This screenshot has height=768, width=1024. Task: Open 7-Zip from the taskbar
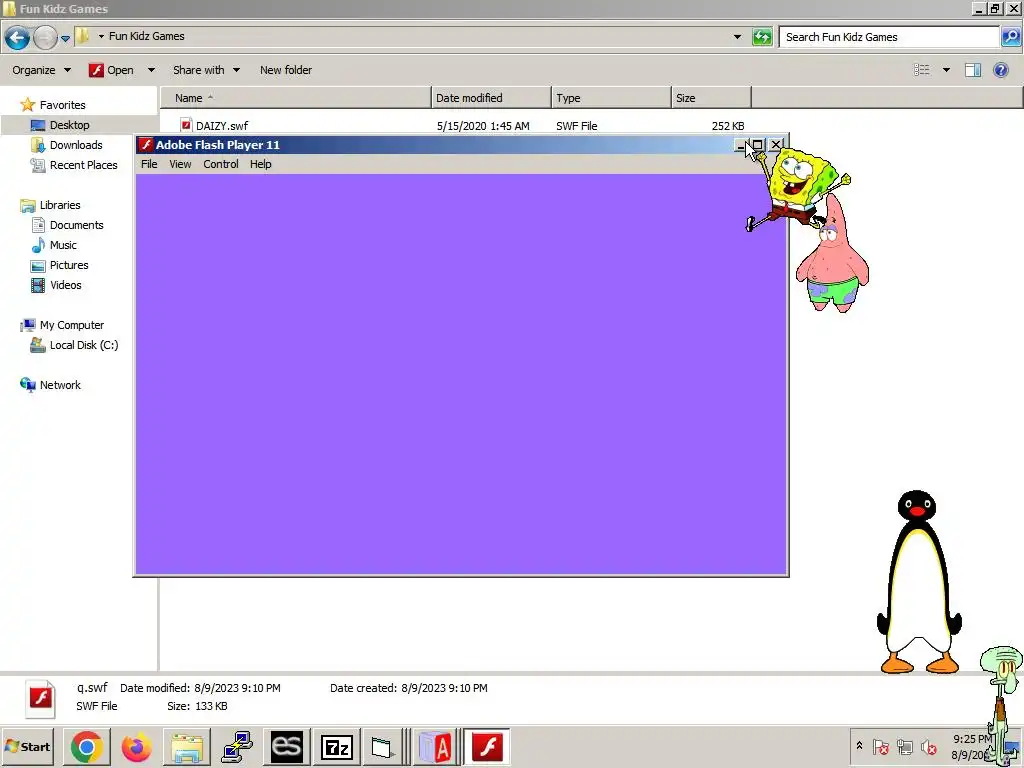click(x=337, y=747)
